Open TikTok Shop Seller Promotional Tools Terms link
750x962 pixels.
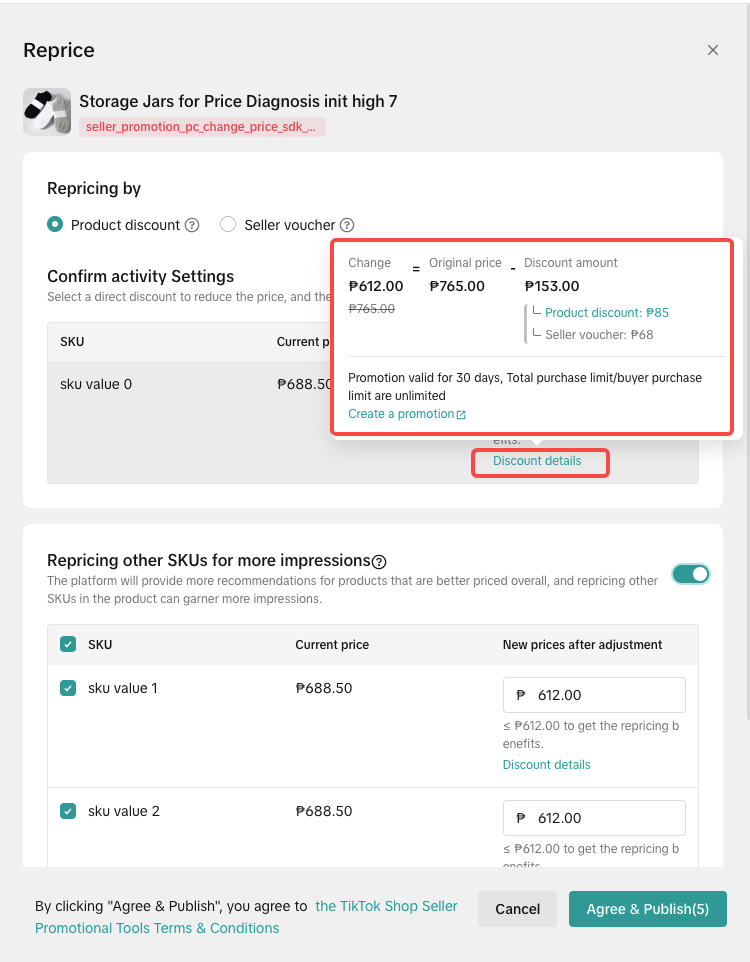click(386, 906)
